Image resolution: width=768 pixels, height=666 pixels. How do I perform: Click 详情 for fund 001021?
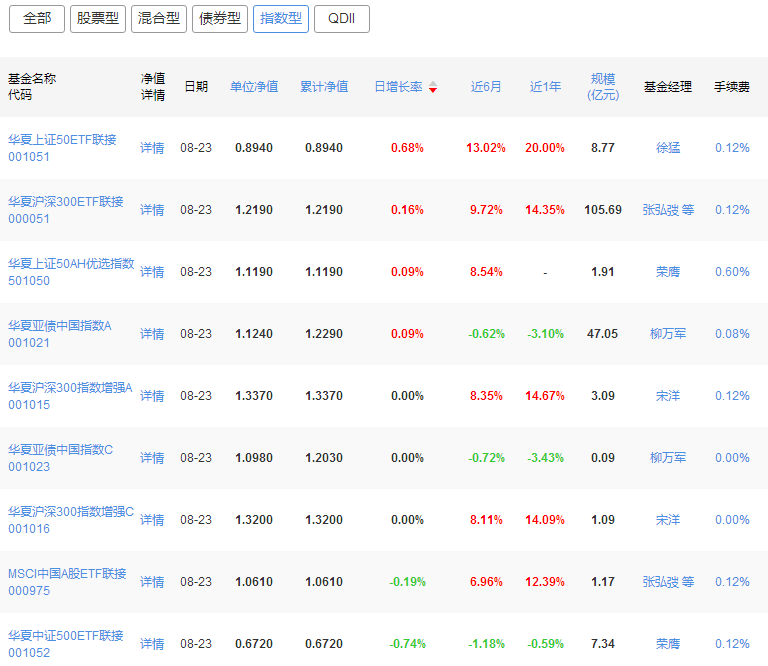click(x=152, y=333)
